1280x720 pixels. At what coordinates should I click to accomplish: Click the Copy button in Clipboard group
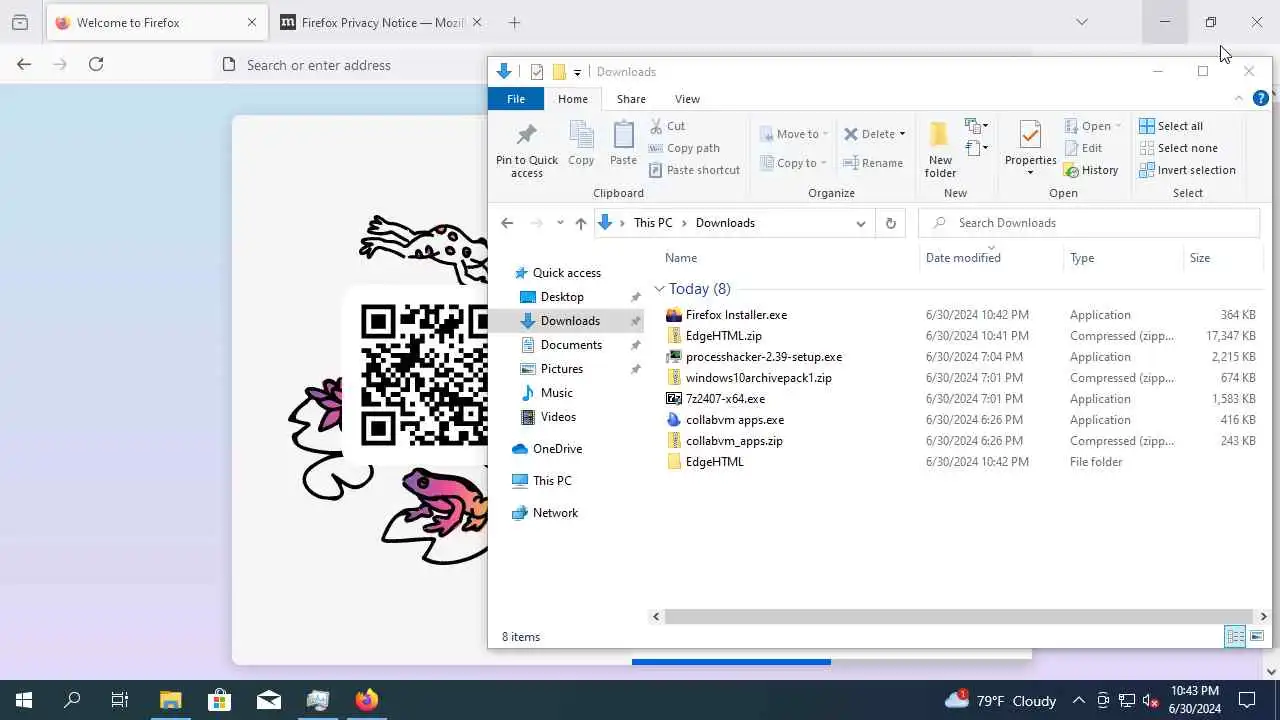581,145
